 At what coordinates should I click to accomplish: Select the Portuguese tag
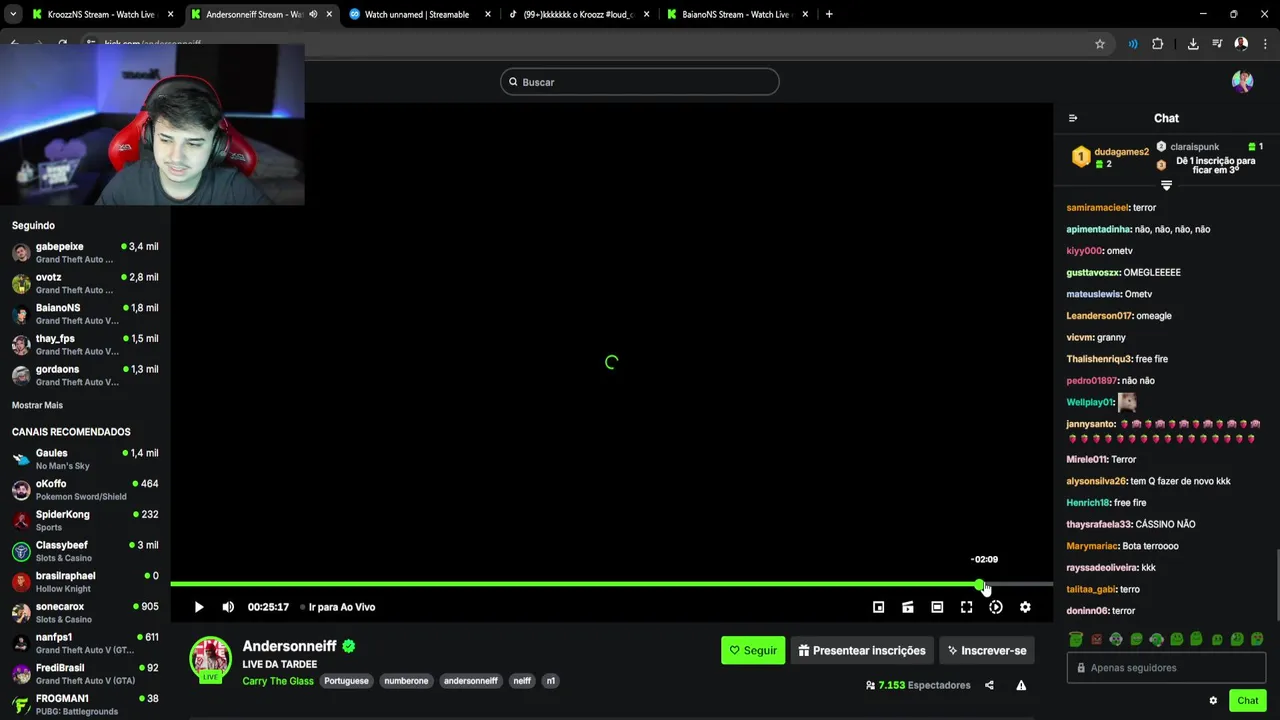[x=346, y=681]
